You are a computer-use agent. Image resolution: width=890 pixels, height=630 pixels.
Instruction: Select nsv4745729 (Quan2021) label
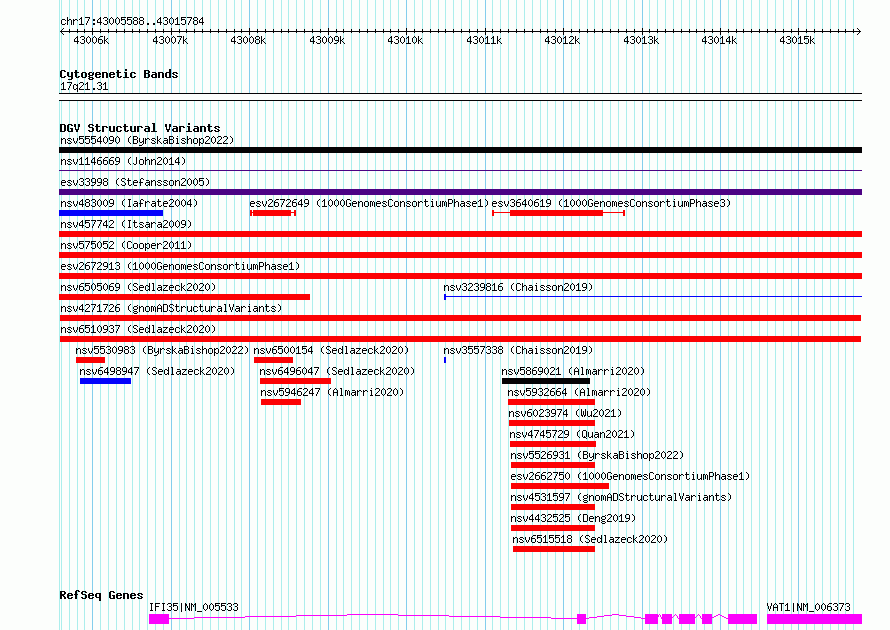pyautogui.click(x=572, y=434)
